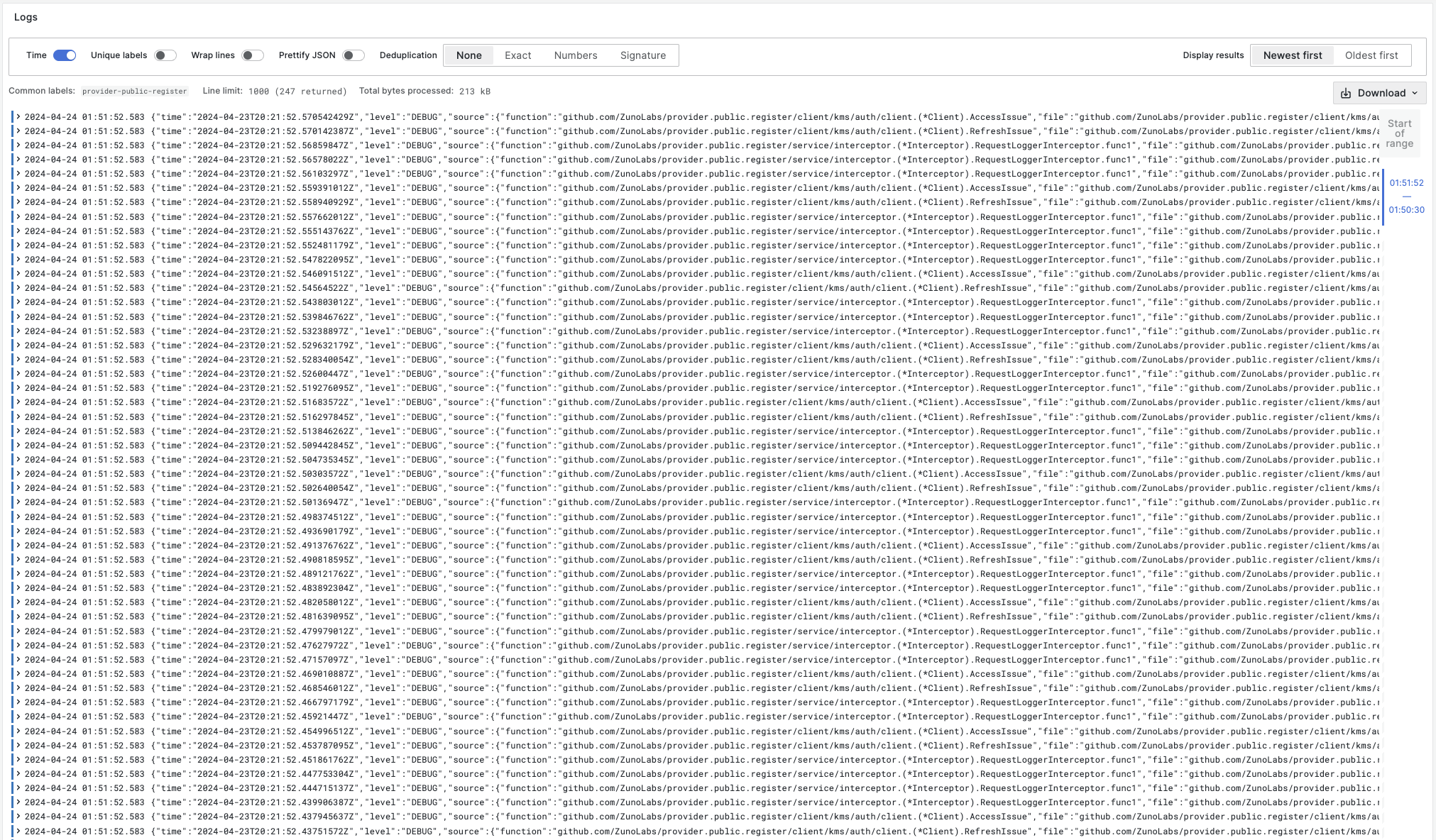This screenshot has height=840, width=1436.
Task: Open the Download dropdown chevron
Action: point(1415,93)
